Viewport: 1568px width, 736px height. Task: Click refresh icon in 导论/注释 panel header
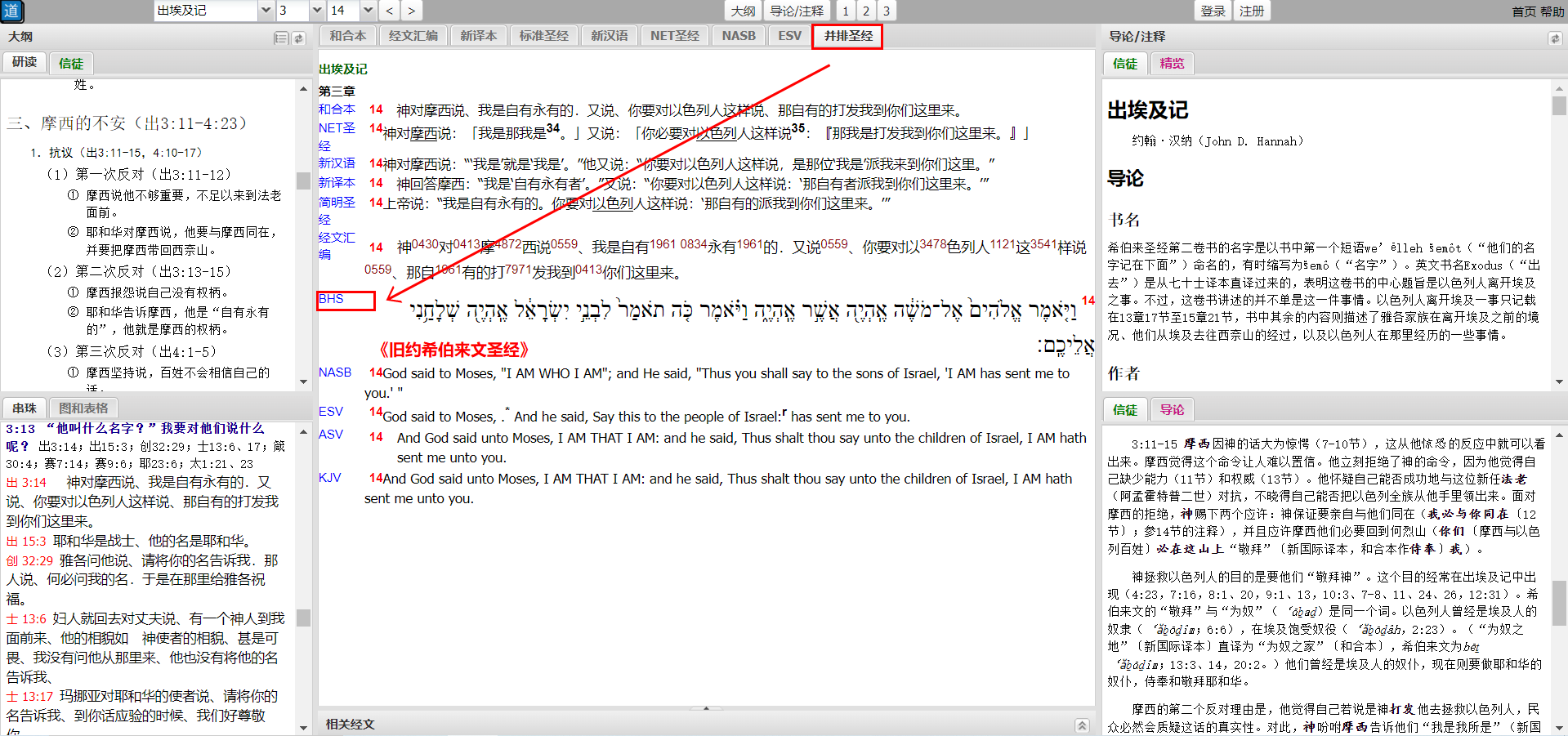tap(1554, 38)
